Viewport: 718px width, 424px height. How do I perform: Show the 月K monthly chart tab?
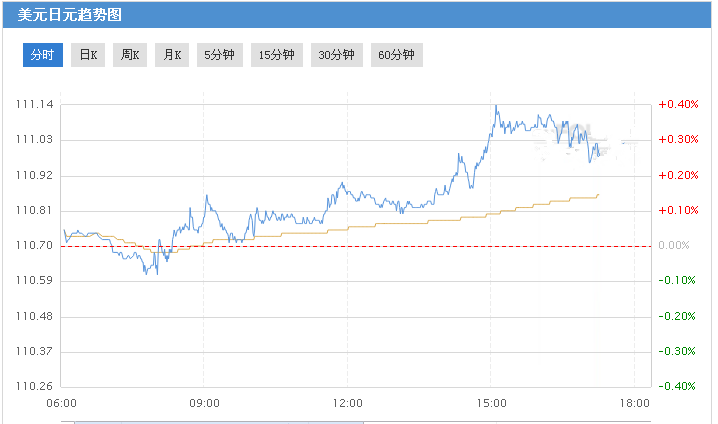point(172,55)
